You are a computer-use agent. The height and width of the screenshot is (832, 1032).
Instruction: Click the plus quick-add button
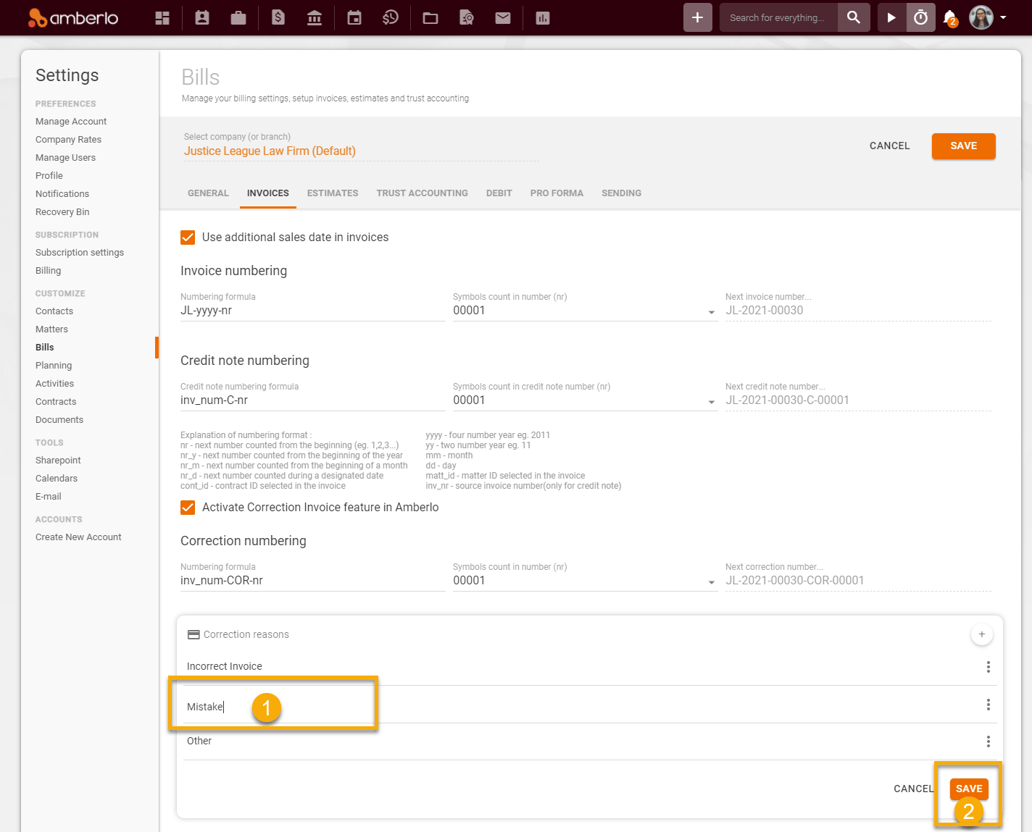tap(697, 18)
